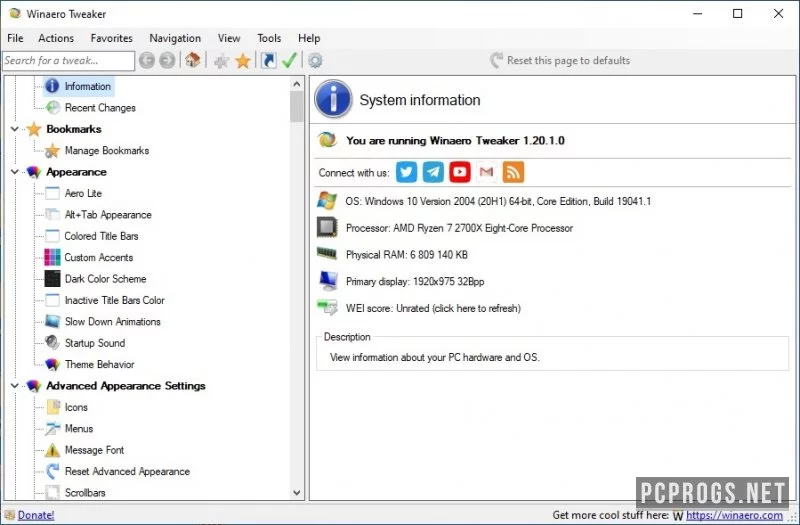Image resolution: width=800 pixels, height=525 pixels.
Task: Select Theme Behavior tree item
Action: coord(99,364)
